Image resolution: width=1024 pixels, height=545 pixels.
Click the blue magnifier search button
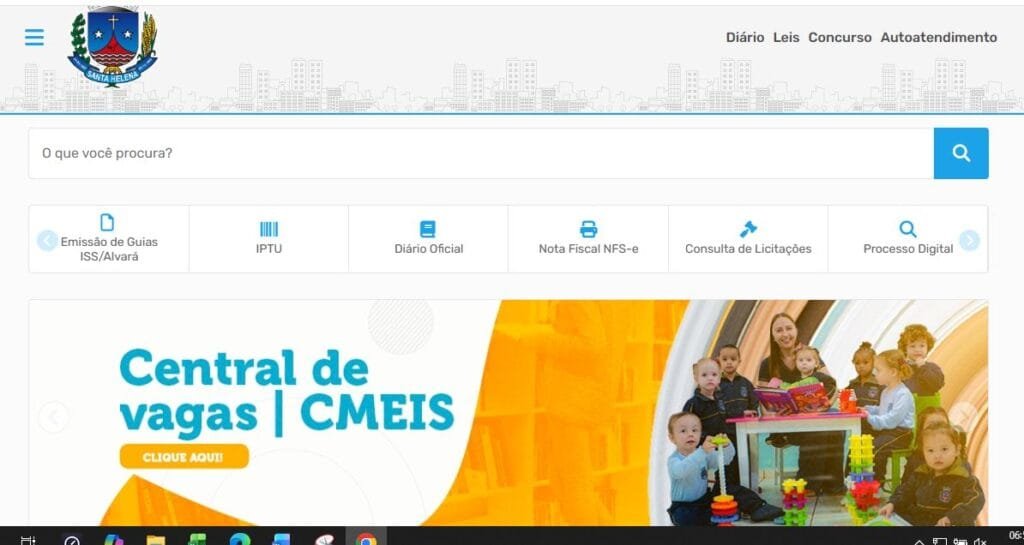click(960, 153)
